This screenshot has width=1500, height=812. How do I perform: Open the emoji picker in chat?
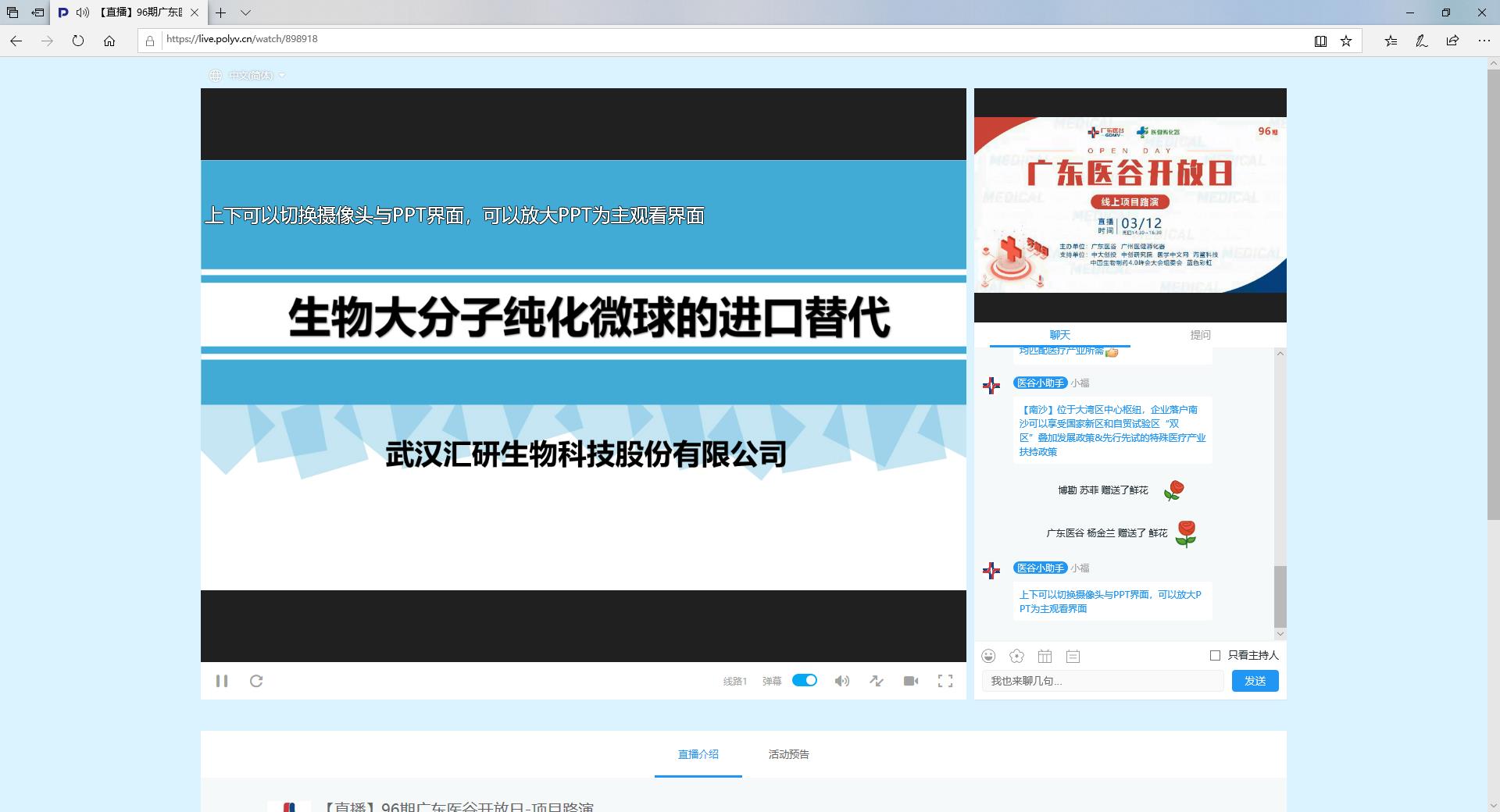point(989,656)
